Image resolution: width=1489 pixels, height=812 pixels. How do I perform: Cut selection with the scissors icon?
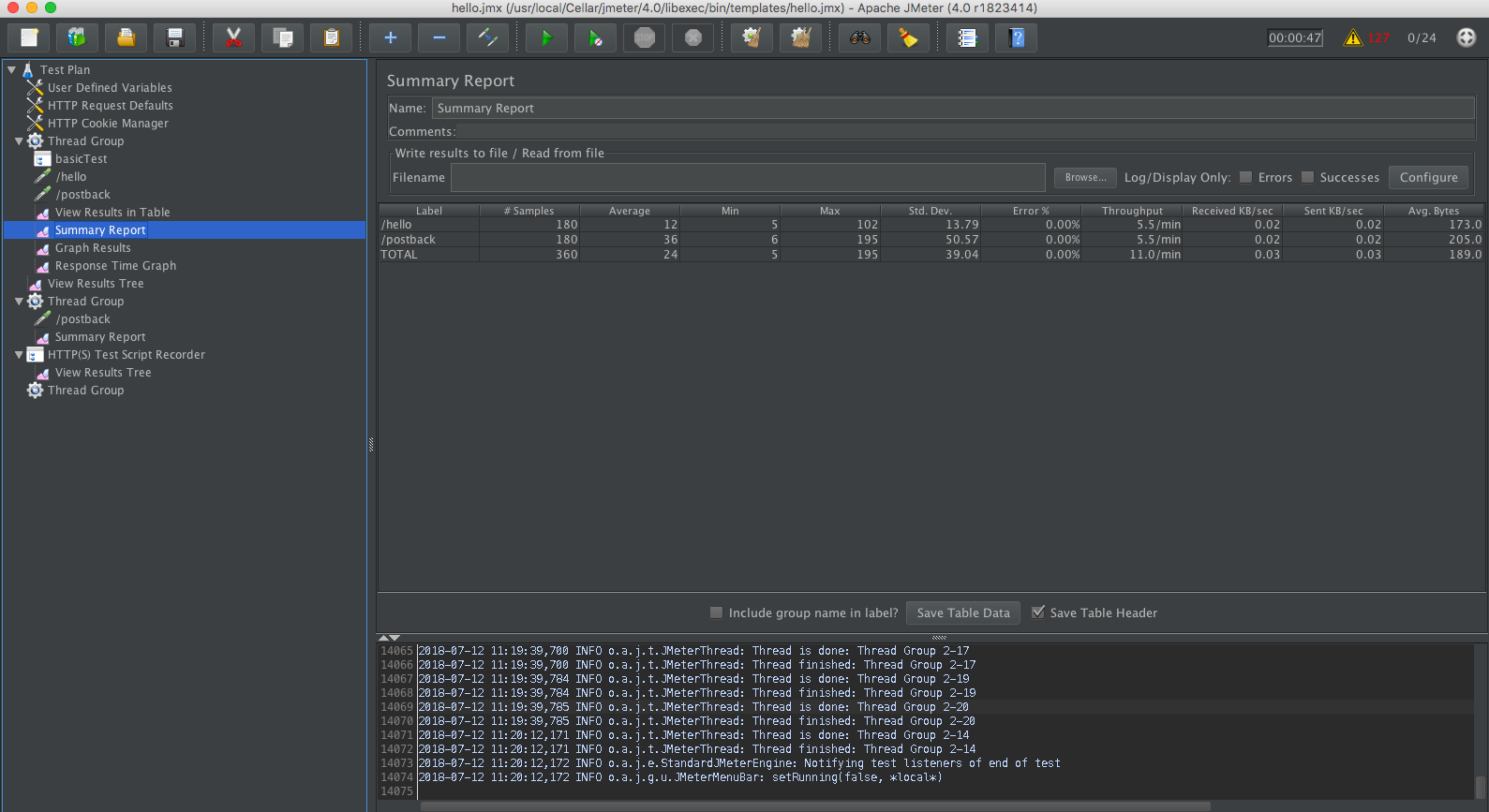[234, 37]
